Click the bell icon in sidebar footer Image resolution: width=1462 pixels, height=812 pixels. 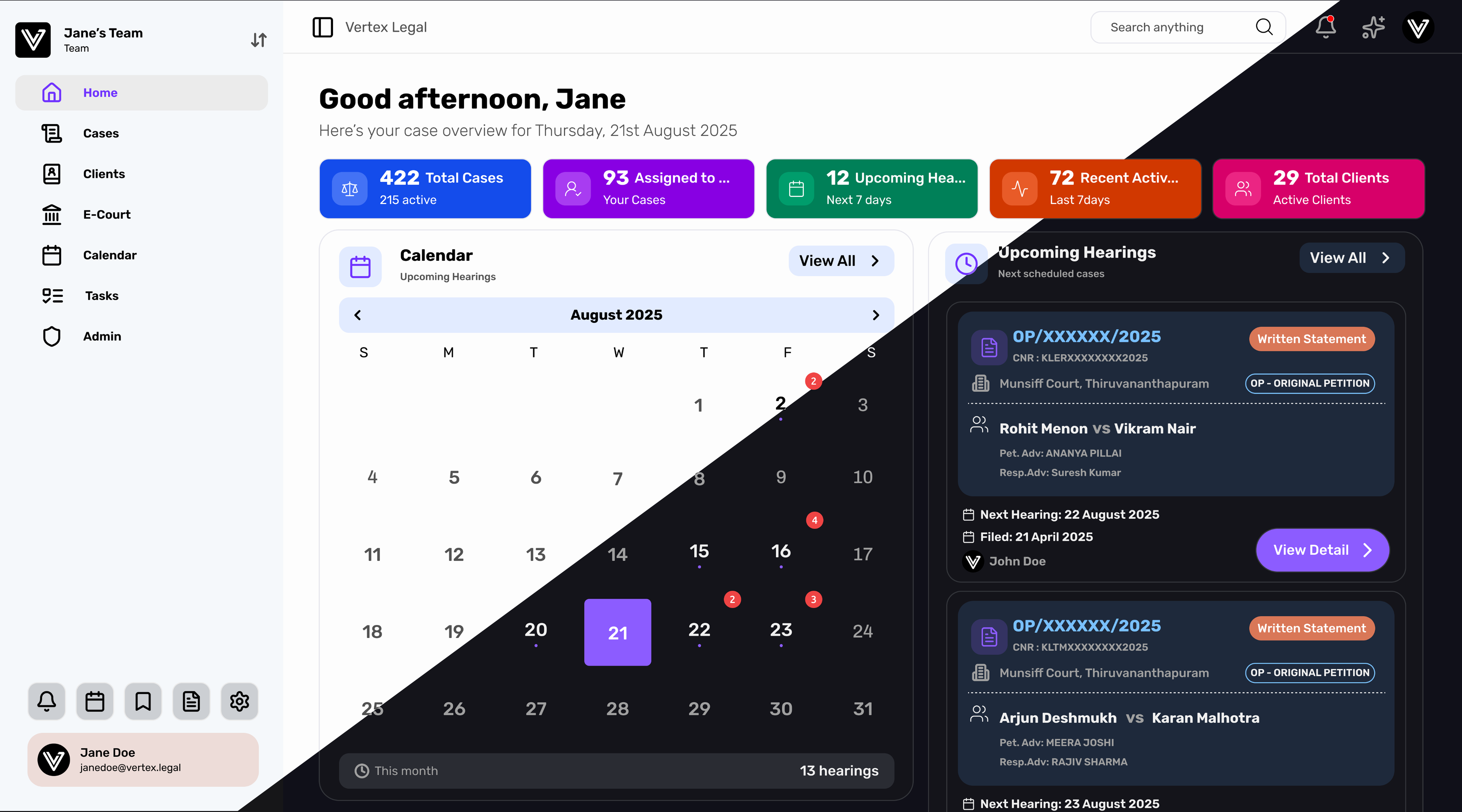pos(47,701)
